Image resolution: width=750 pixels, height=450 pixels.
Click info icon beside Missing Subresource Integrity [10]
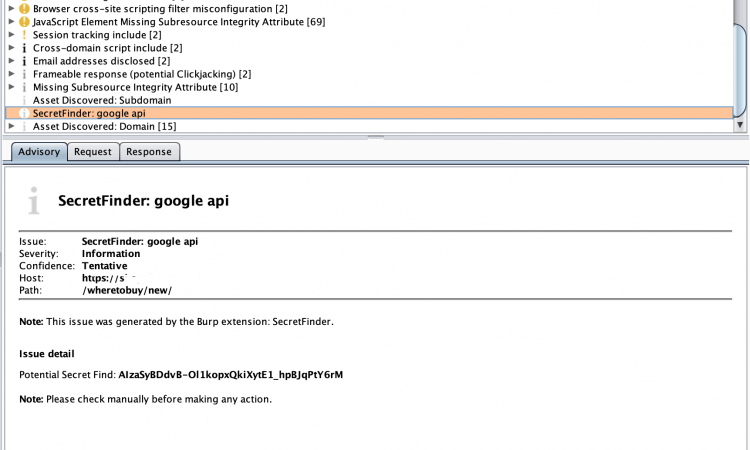[x=24, y=87]
